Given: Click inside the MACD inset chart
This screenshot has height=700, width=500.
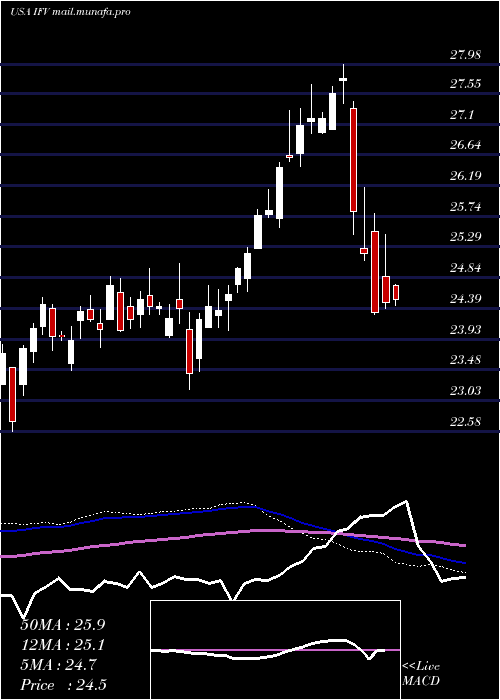Looking at the screenshot, I should point(275,650).
